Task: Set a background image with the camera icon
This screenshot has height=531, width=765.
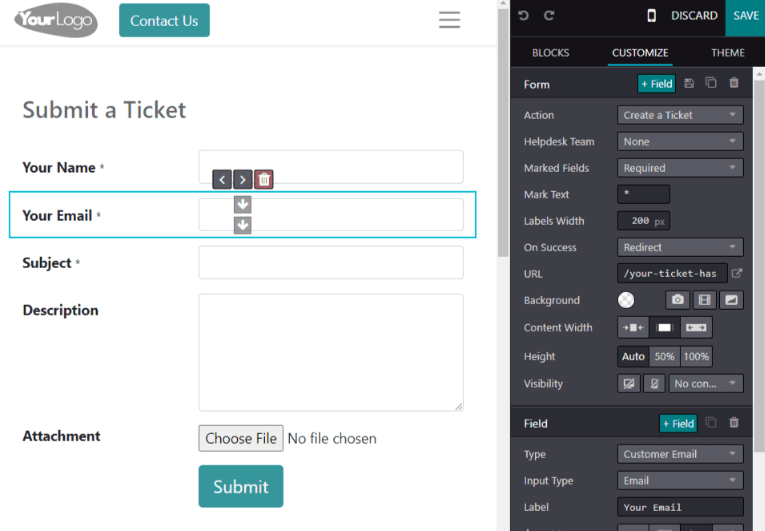Action: [x=678, y=300]
